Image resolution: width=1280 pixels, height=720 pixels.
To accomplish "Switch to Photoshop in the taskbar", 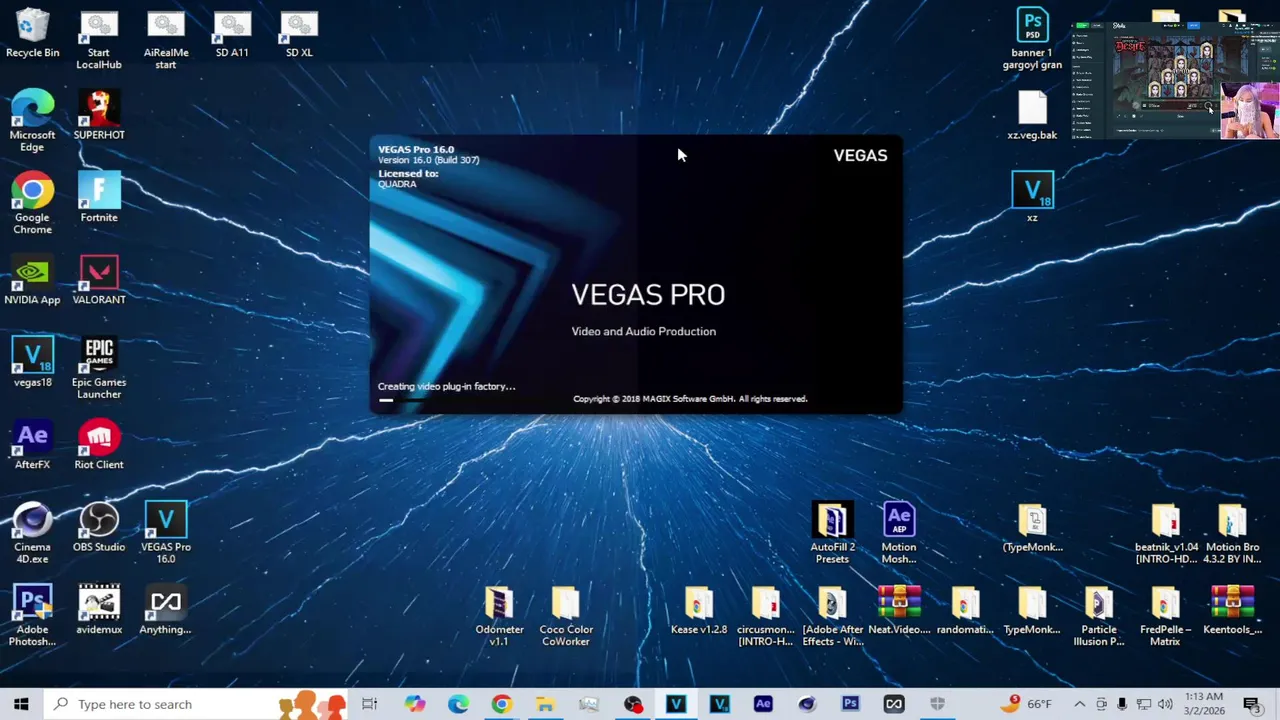I will pos(850,704).
